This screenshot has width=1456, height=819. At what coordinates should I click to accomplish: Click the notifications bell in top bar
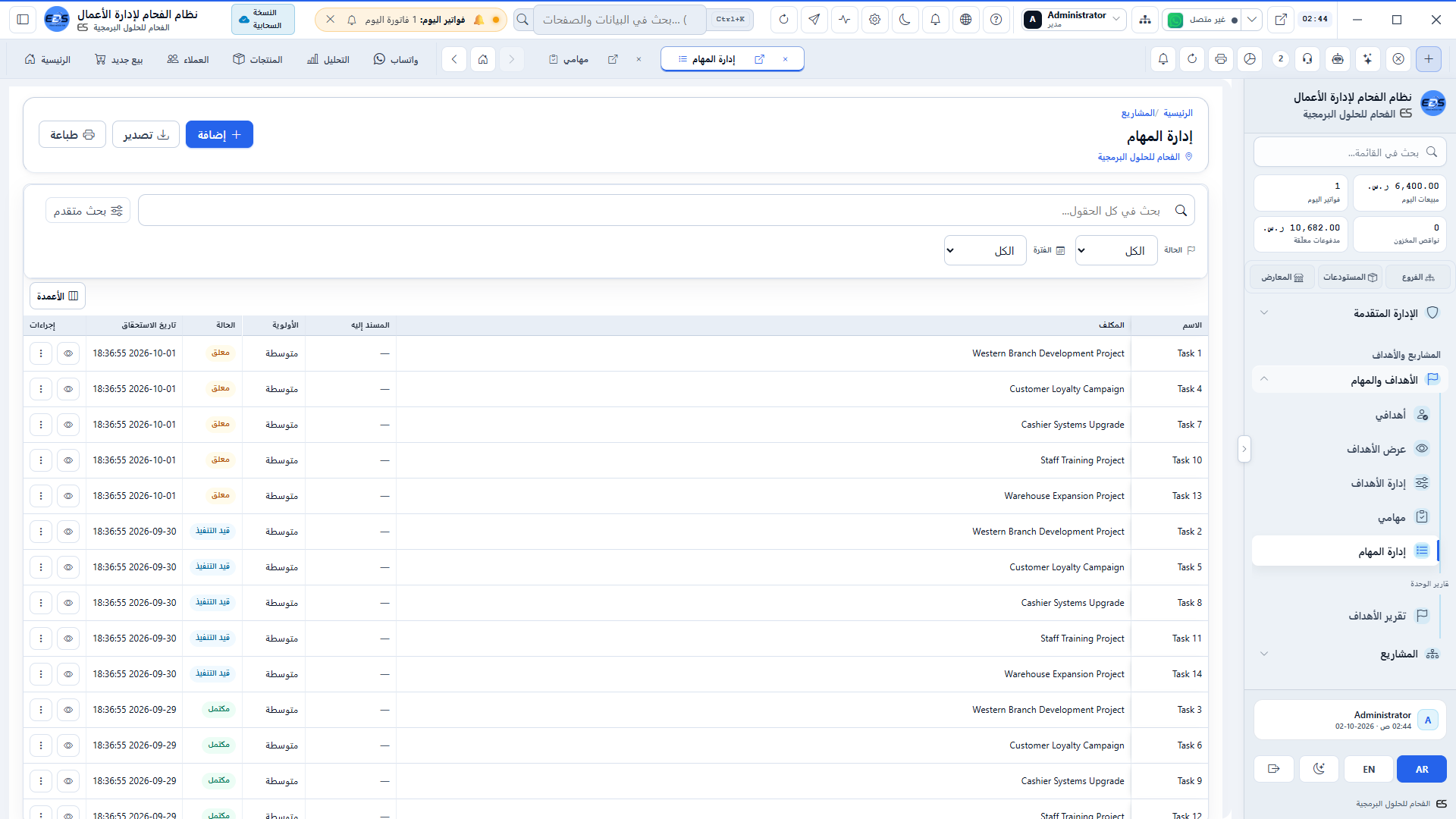[x=935, y=20]
